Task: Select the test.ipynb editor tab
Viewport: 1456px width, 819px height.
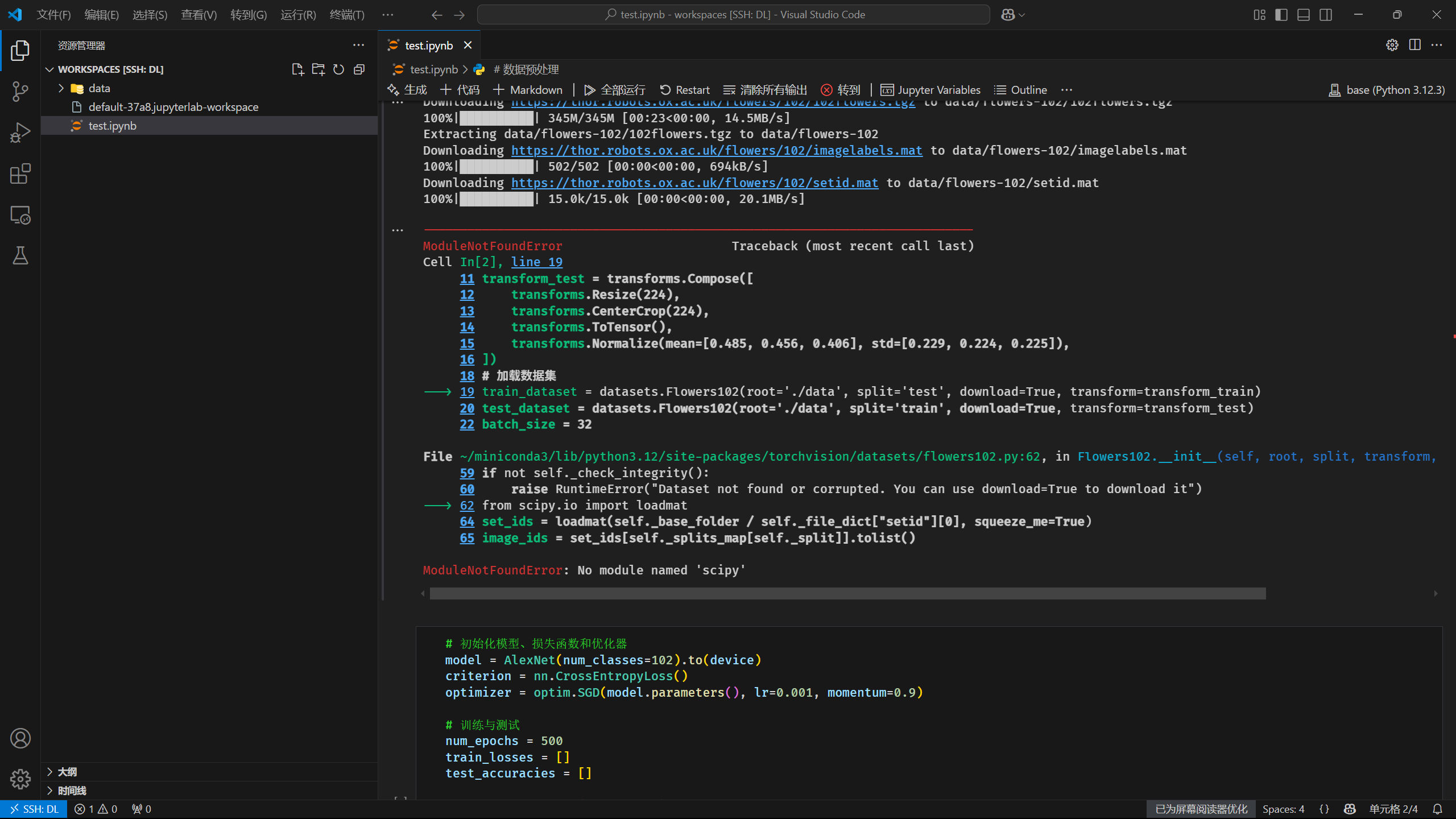Action: coord(428,45)
